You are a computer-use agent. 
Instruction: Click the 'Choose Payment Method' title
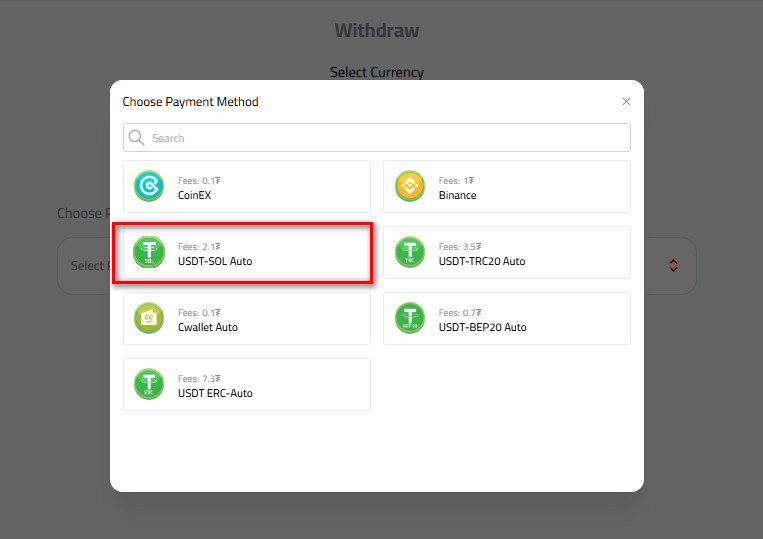click(190, 102)
